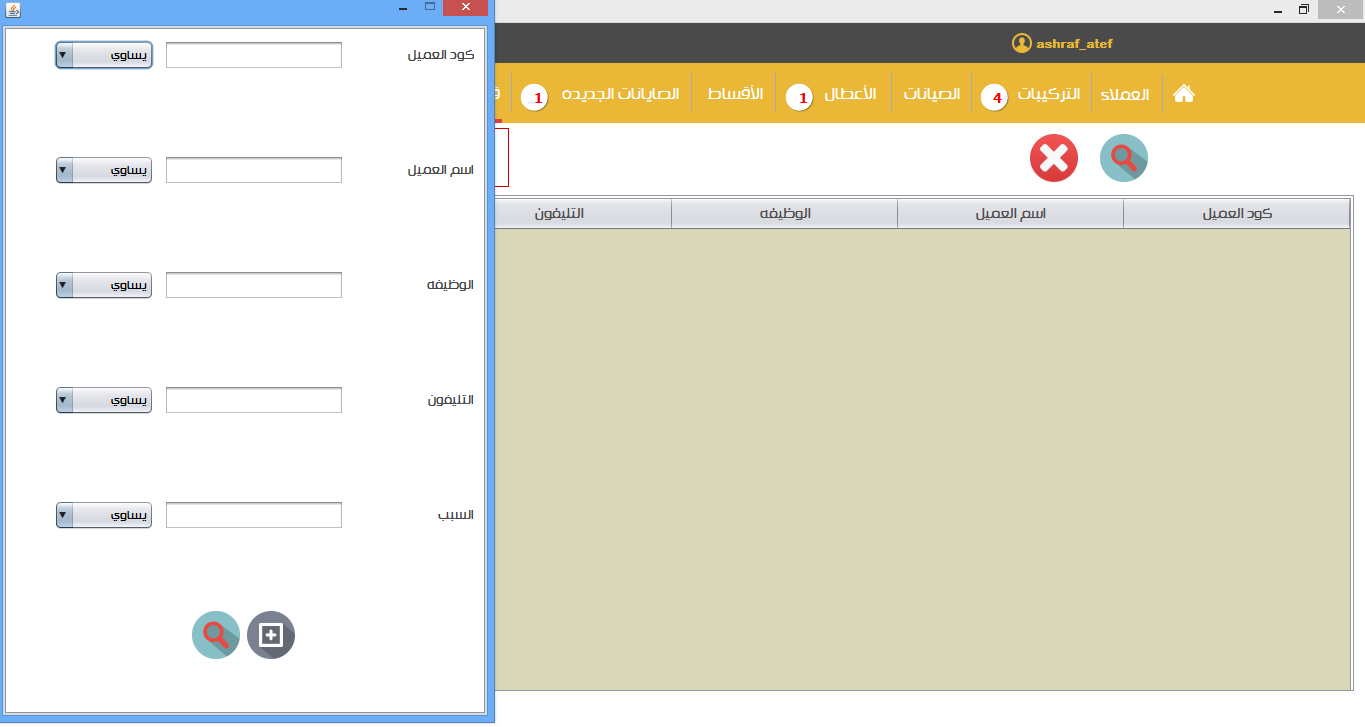Image resolution: width=1365 pixels, height=727 pixels.
Task: Open the الأقساط tab
Action: 735,94
